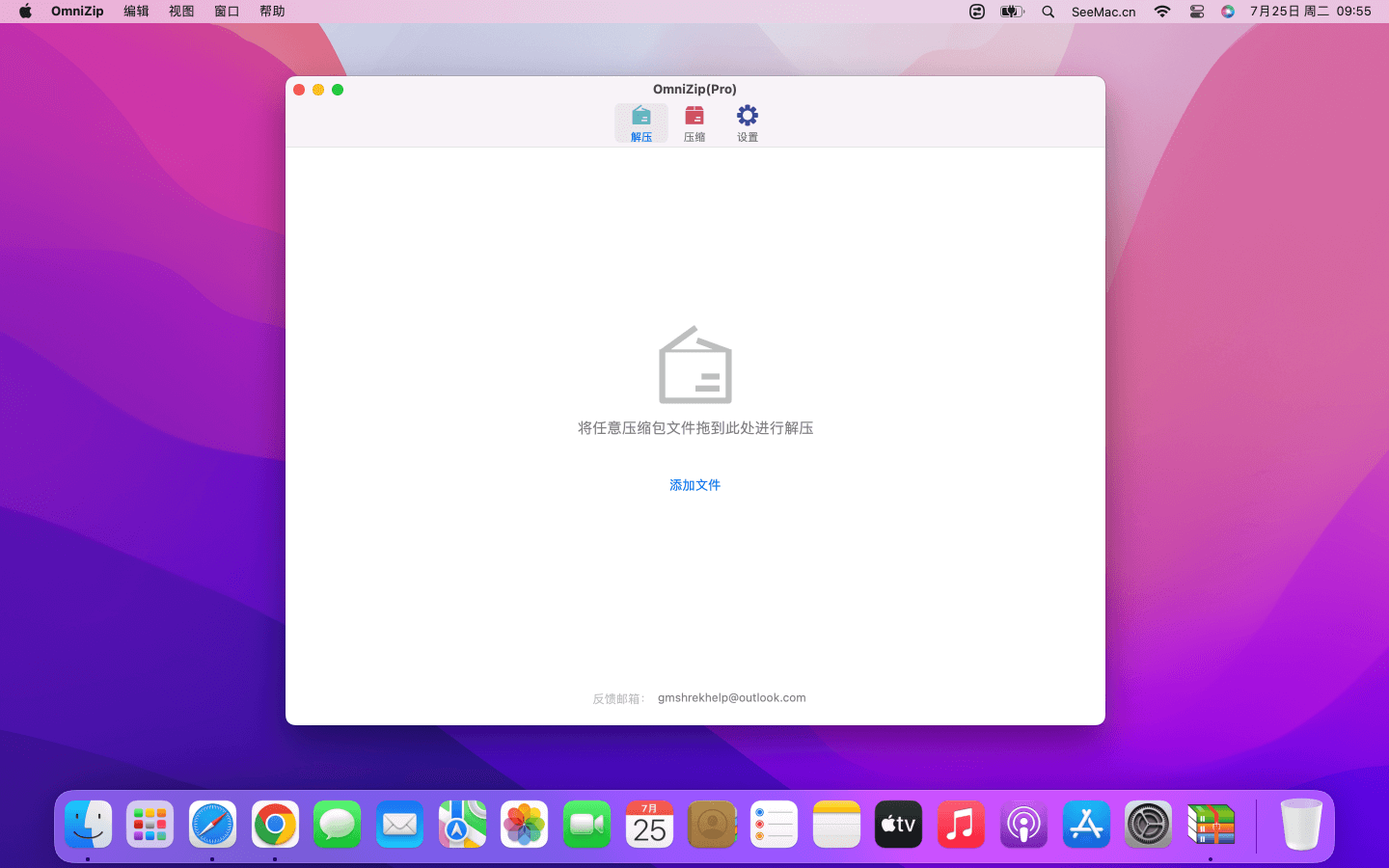The image size is (1389, 868).
Task: Open the App Store from the Dock
Action: [x=1086, y=825]
